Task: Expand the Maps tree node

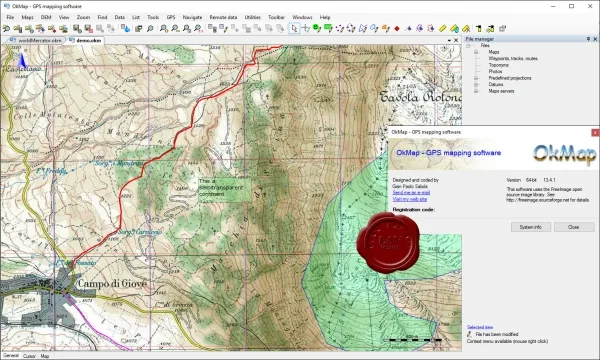Action: (476, 52)
